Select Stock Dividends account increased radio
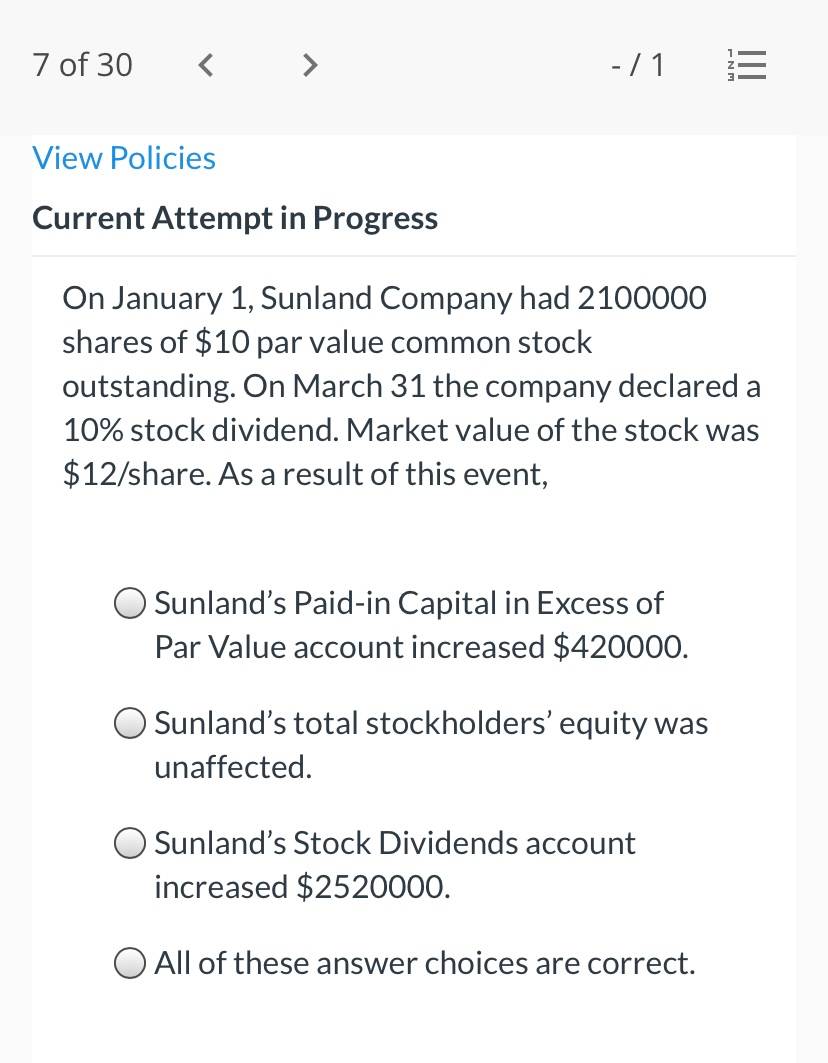828x1063 pixels. tap(130, 843)
